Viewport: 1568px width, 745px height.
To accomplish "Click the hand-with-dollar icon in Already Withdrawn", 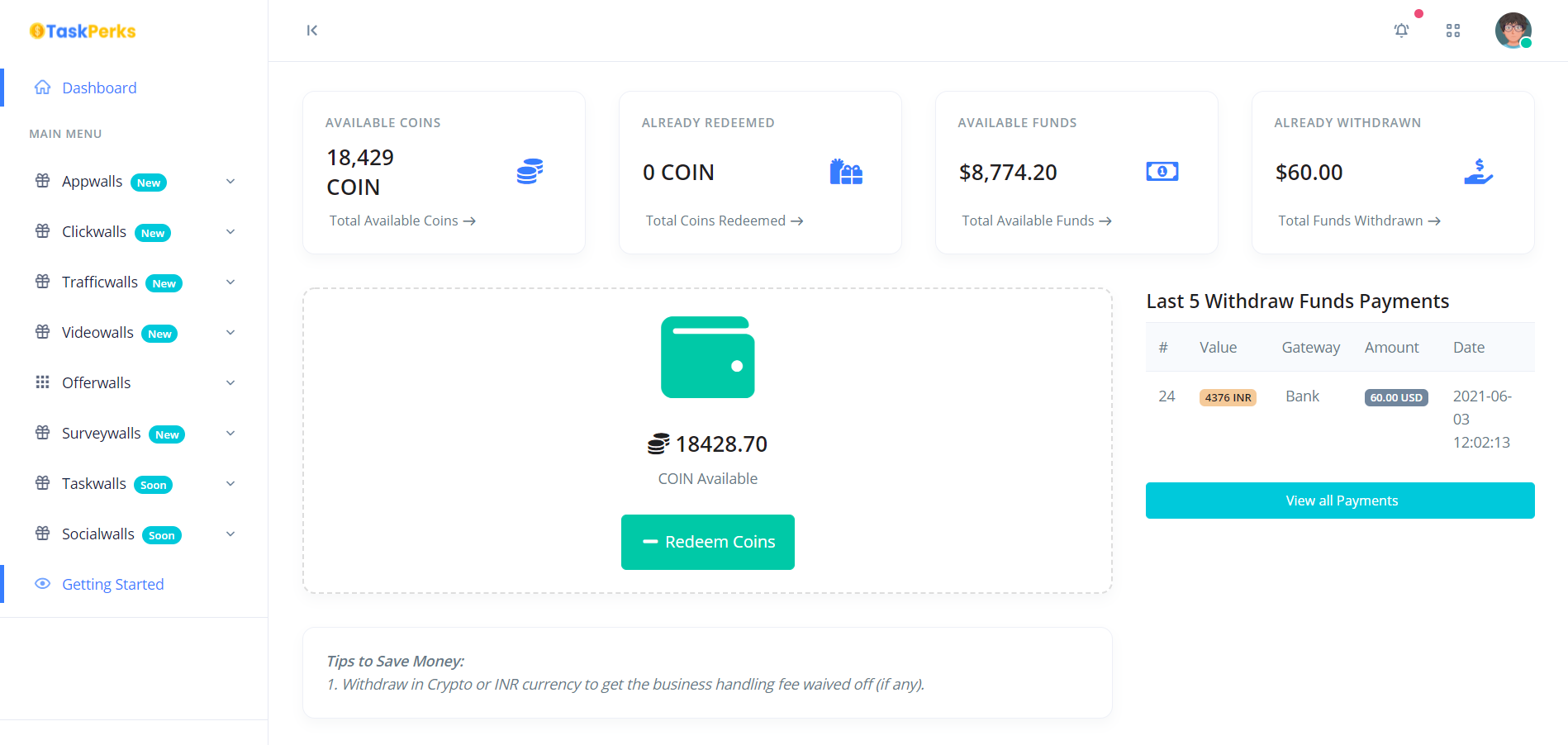I will tap(1478, 172).
